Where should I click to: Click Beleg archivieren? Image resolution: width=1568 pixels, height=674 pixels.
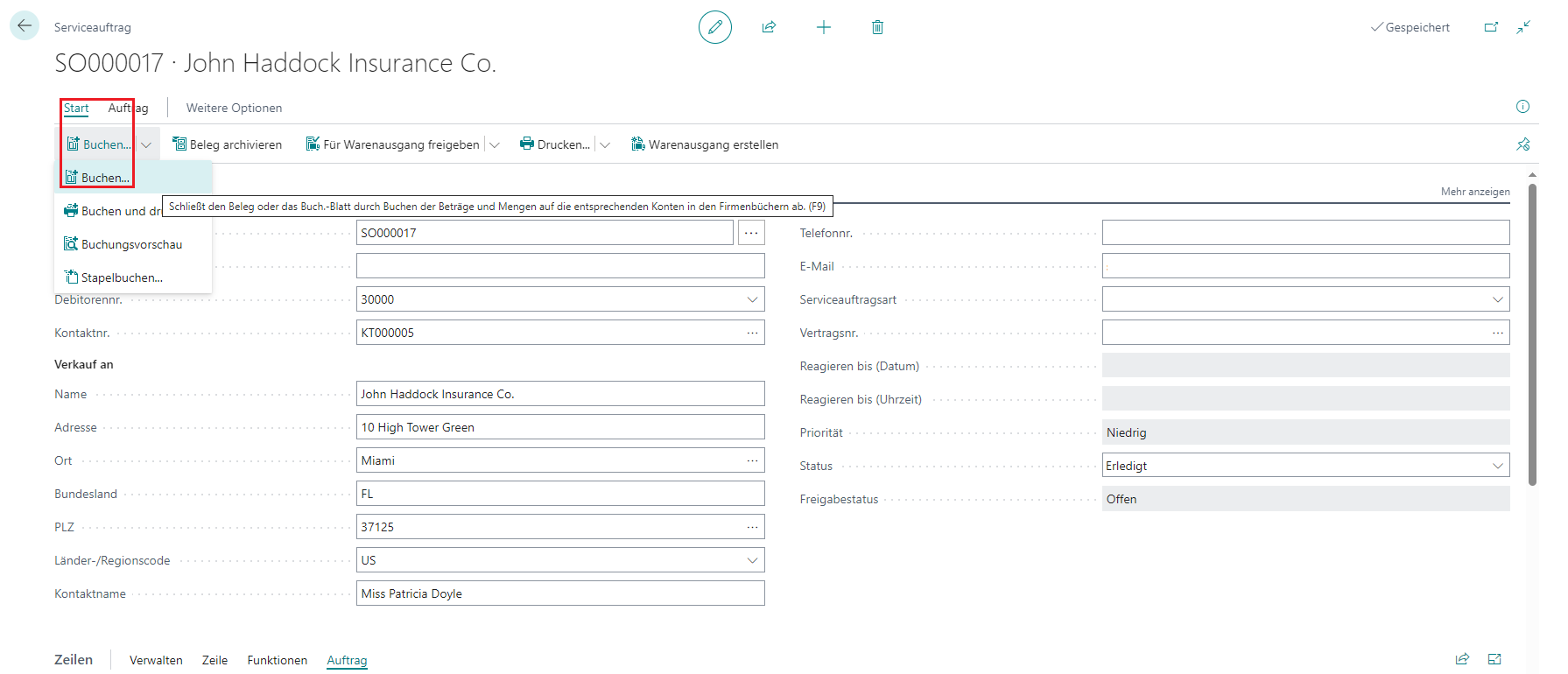point(228,144)
